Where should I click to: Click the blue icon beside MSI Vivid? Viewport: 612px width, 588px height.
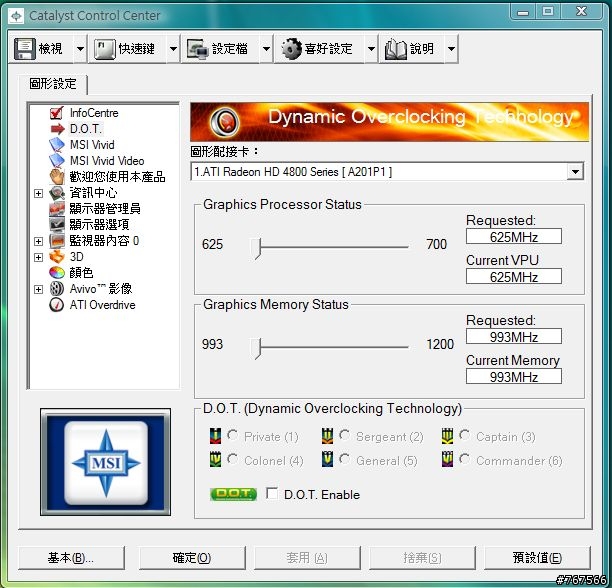pos(57,144)
